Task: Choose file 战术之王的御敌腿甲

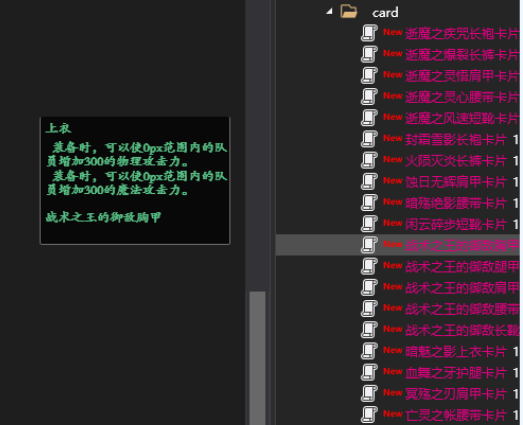Action: pyautogui.click(x=462, y=267)
